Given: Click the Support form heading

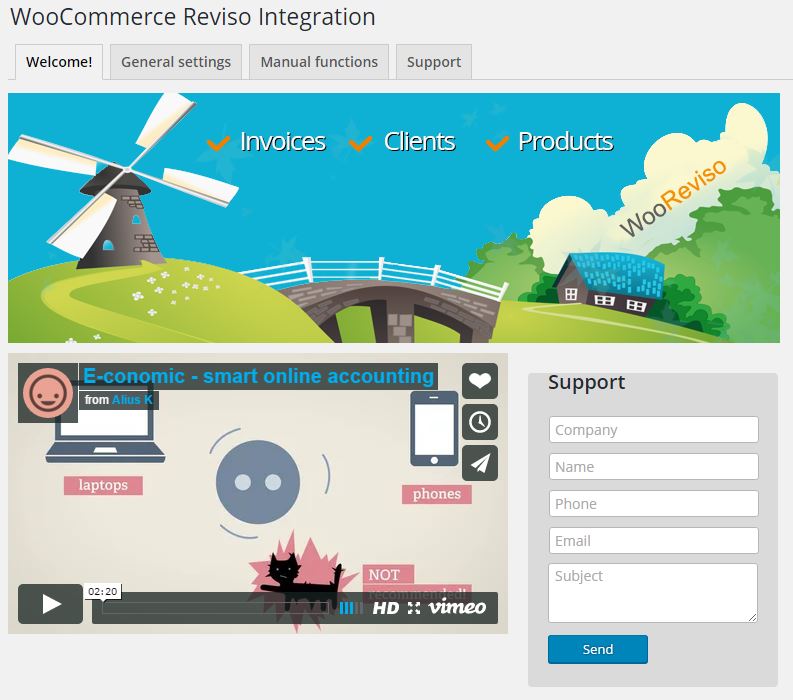Looking at the screenshot, I should 587,382.
